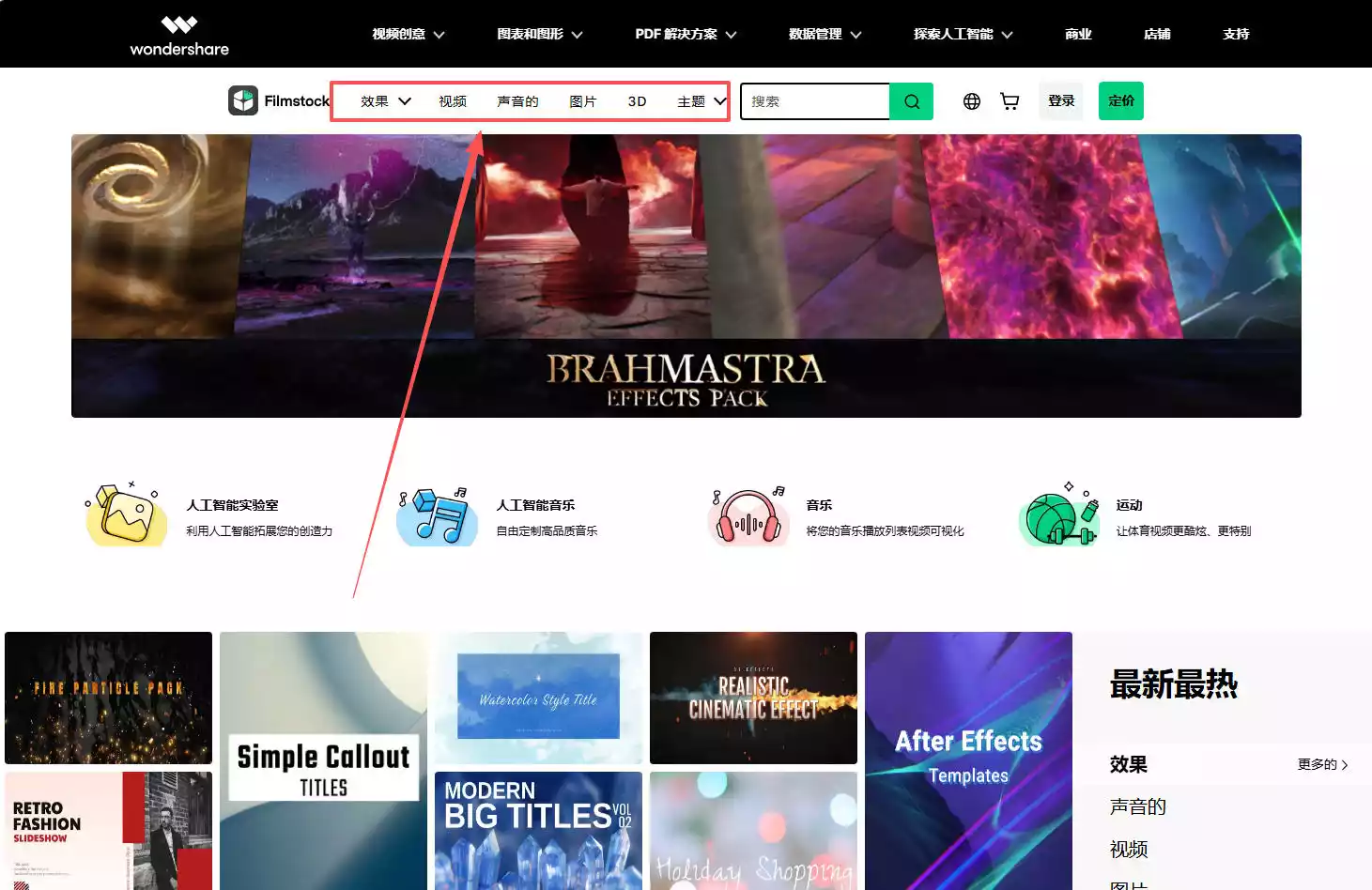Open the 主题 dropdown
The height and width of the screenshot is (890, 1372).
[x=701, y=101]
